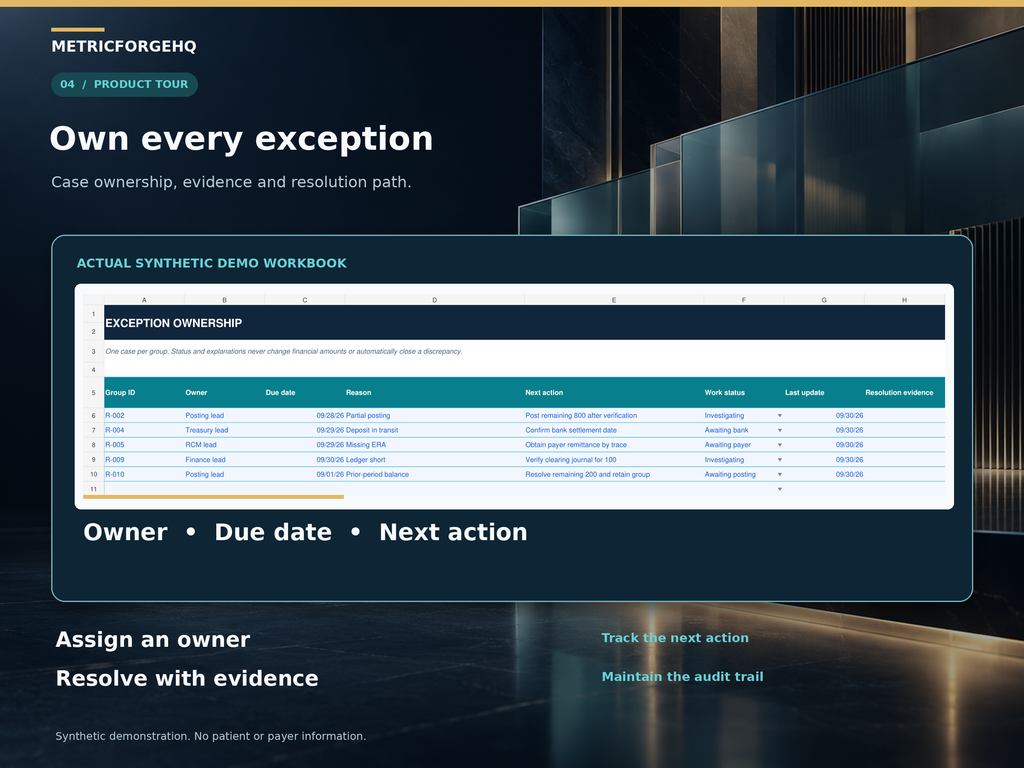The height and width of the screenshot is (768, 1024).
Task: Click Post remaining 800 after verification cell
Action: pyautogui.click(x=614, y=415)
